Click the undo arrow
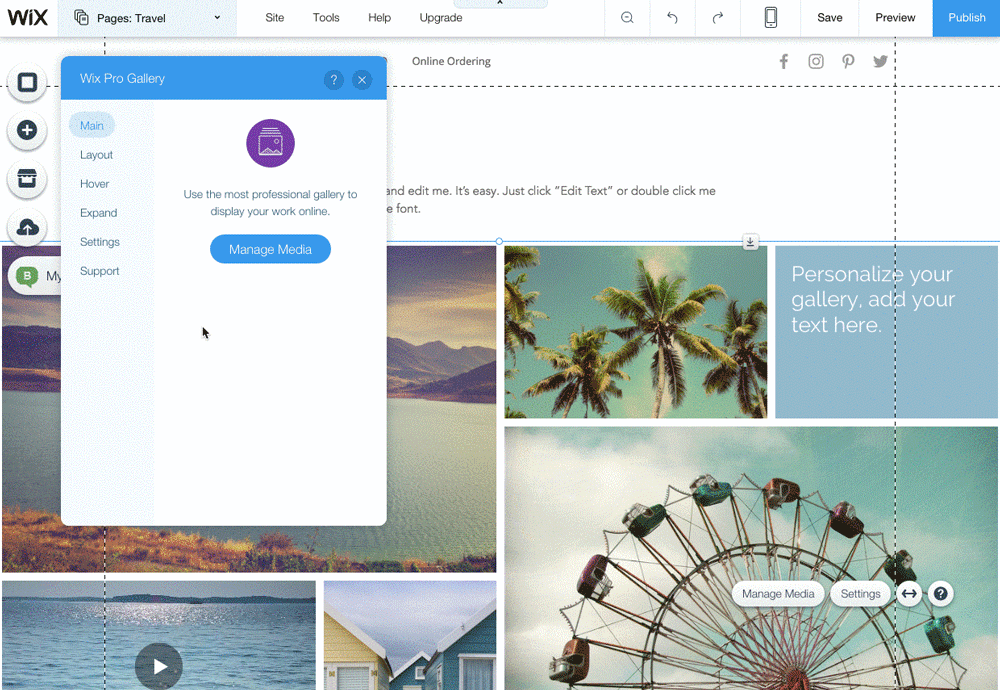Screen dimensions: 1000x690 (672, 18)
